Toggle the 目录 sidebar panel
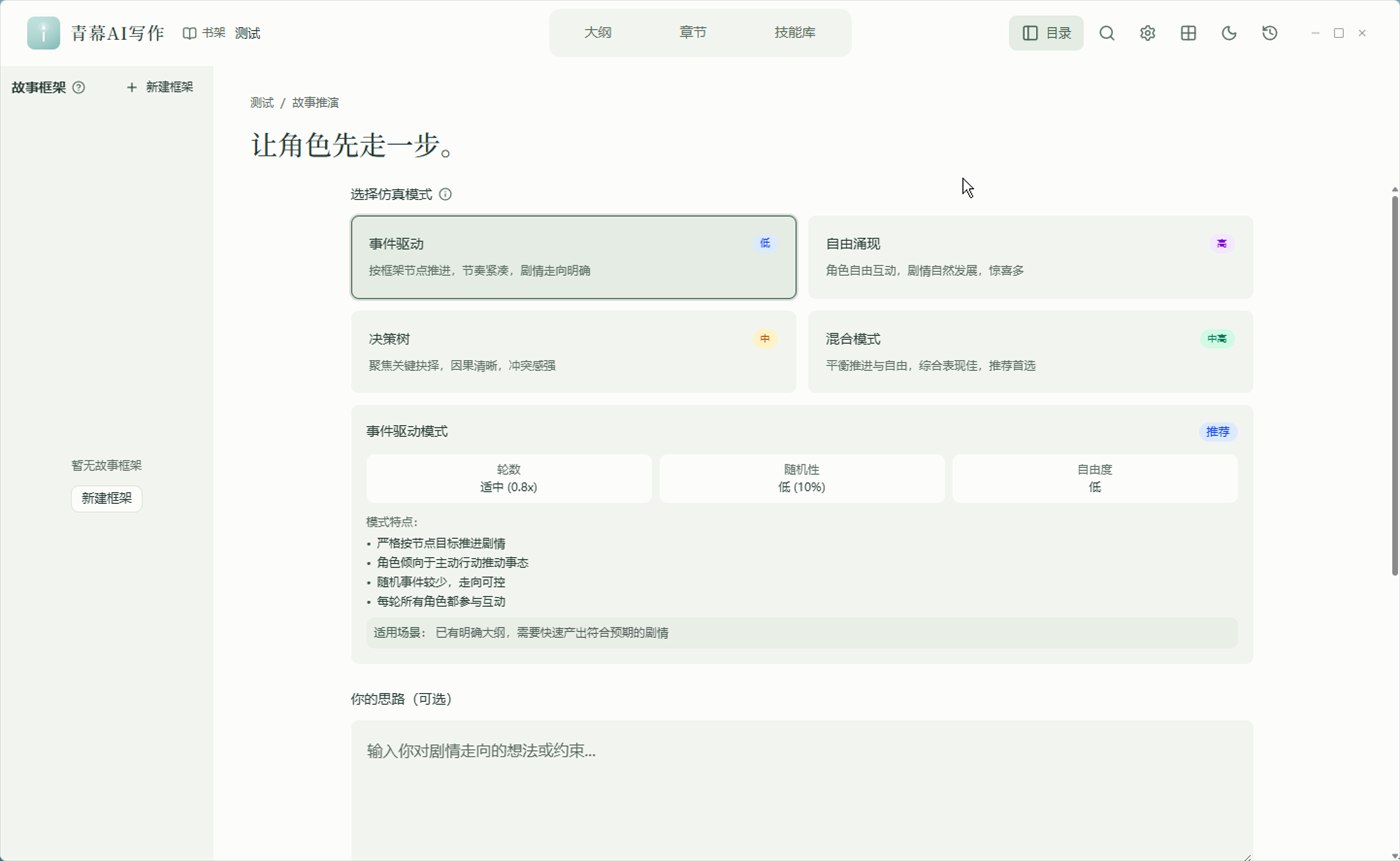 pos(1046,33)
